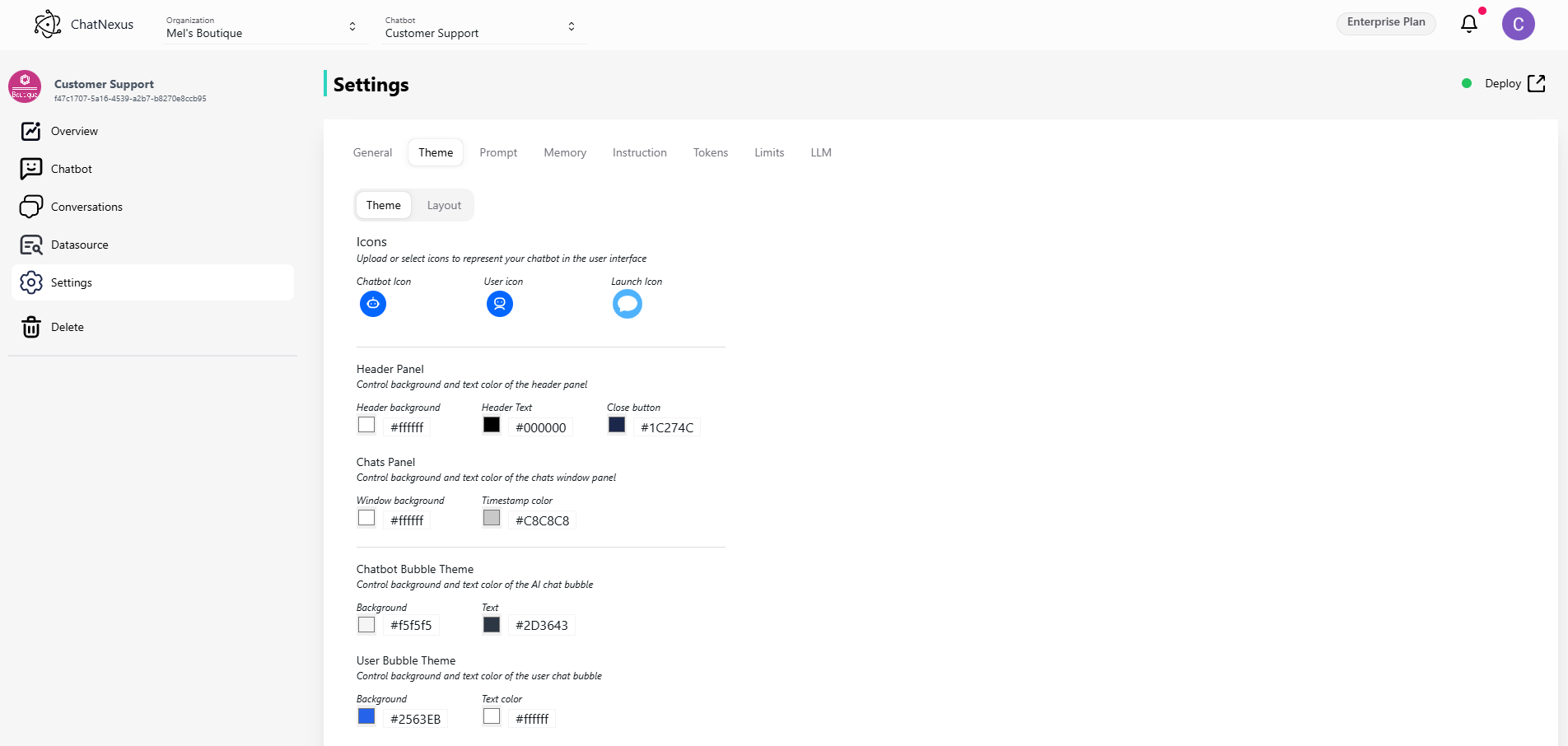Switch to the Limits tab
Image resolution: width=1568 pixels, height=746 pixels.
[769, 152]
